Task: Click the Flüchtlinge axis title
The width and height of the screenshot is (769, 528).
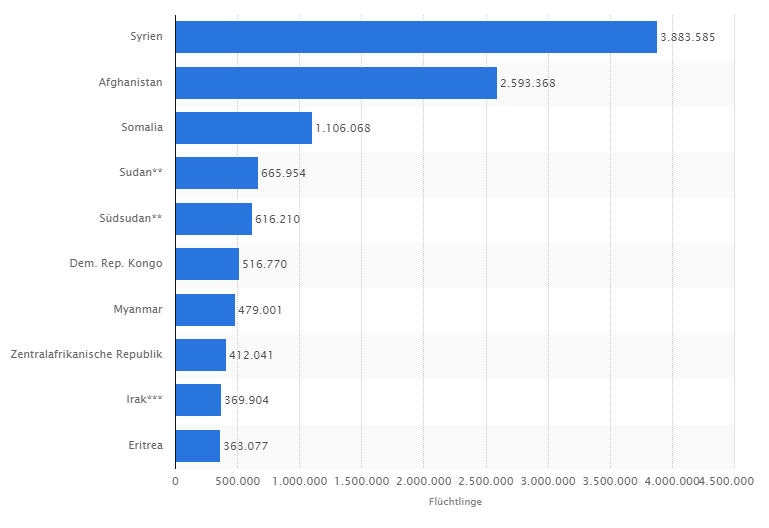Action: pos(455,502)
